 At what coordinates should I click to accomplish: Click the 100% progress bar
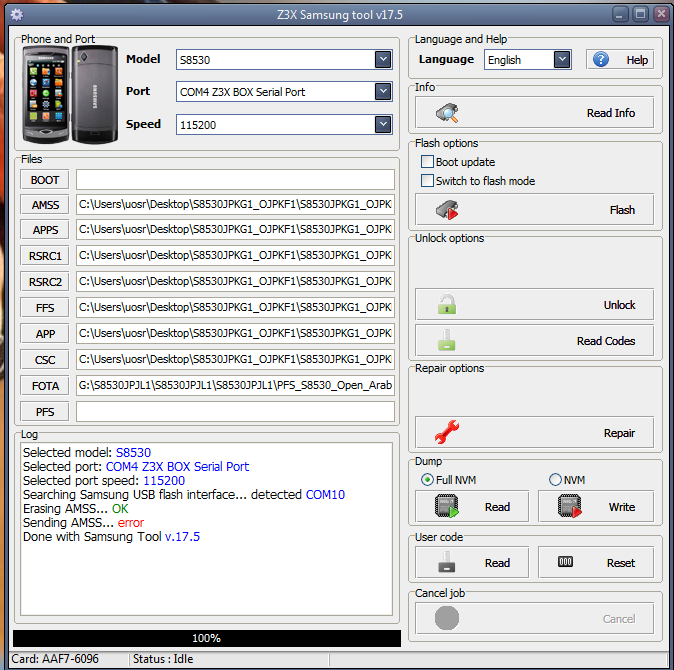pyautogui.click(x=207, y=638)
